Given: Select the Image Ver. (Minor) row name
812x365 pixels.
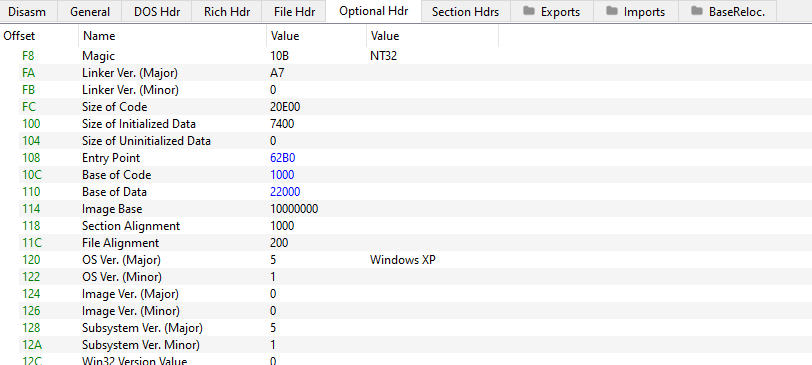Looking at the screenshot, I should [x=131, y=311].
